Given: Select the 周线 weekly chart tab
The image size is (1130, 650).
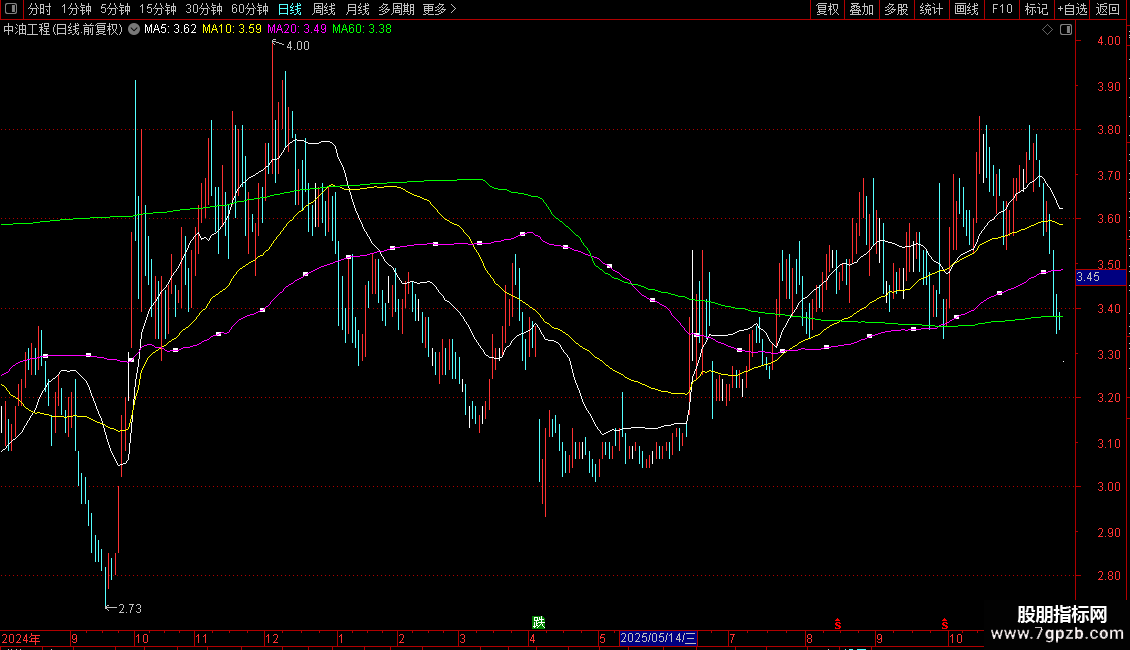Looking at the screenshot, I should (324, 9).
